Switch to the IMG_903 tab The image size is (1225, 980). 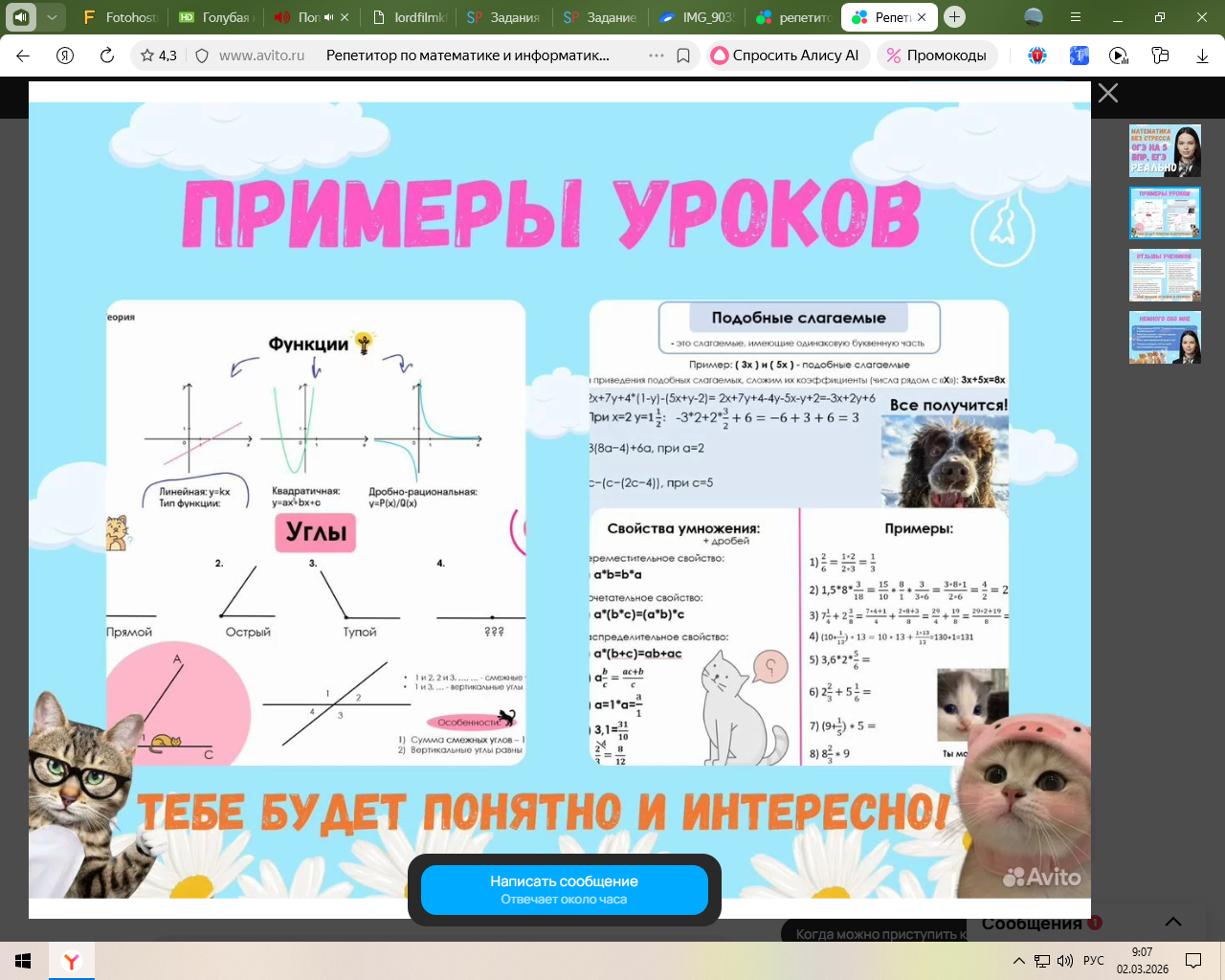tap(697, 17)
